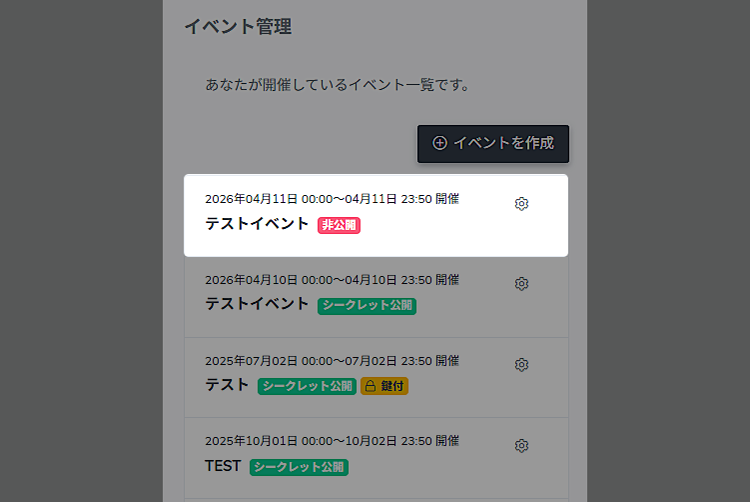Open settings gear for the 04月10日 テストイベント

point(521,284)
